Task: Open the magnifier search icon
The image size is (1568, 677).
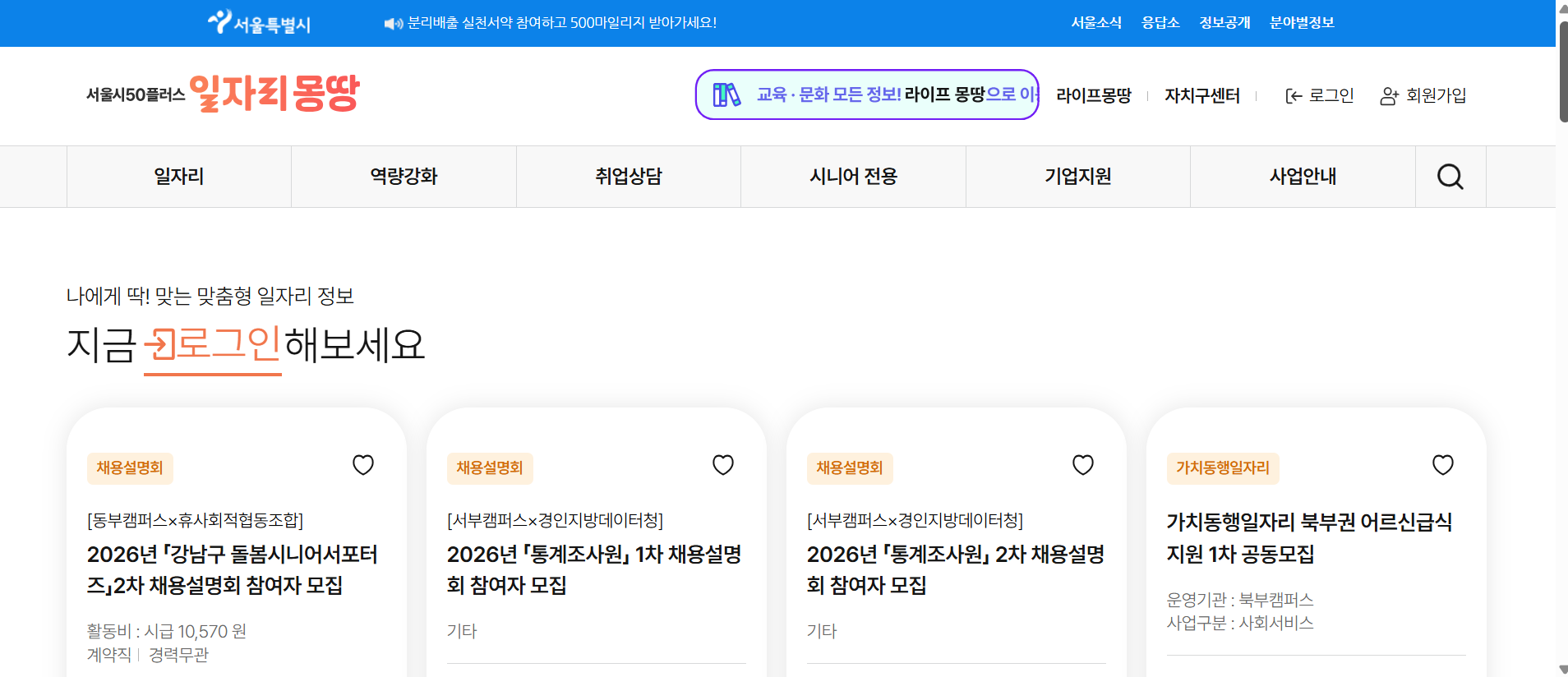Action: 1450,177
